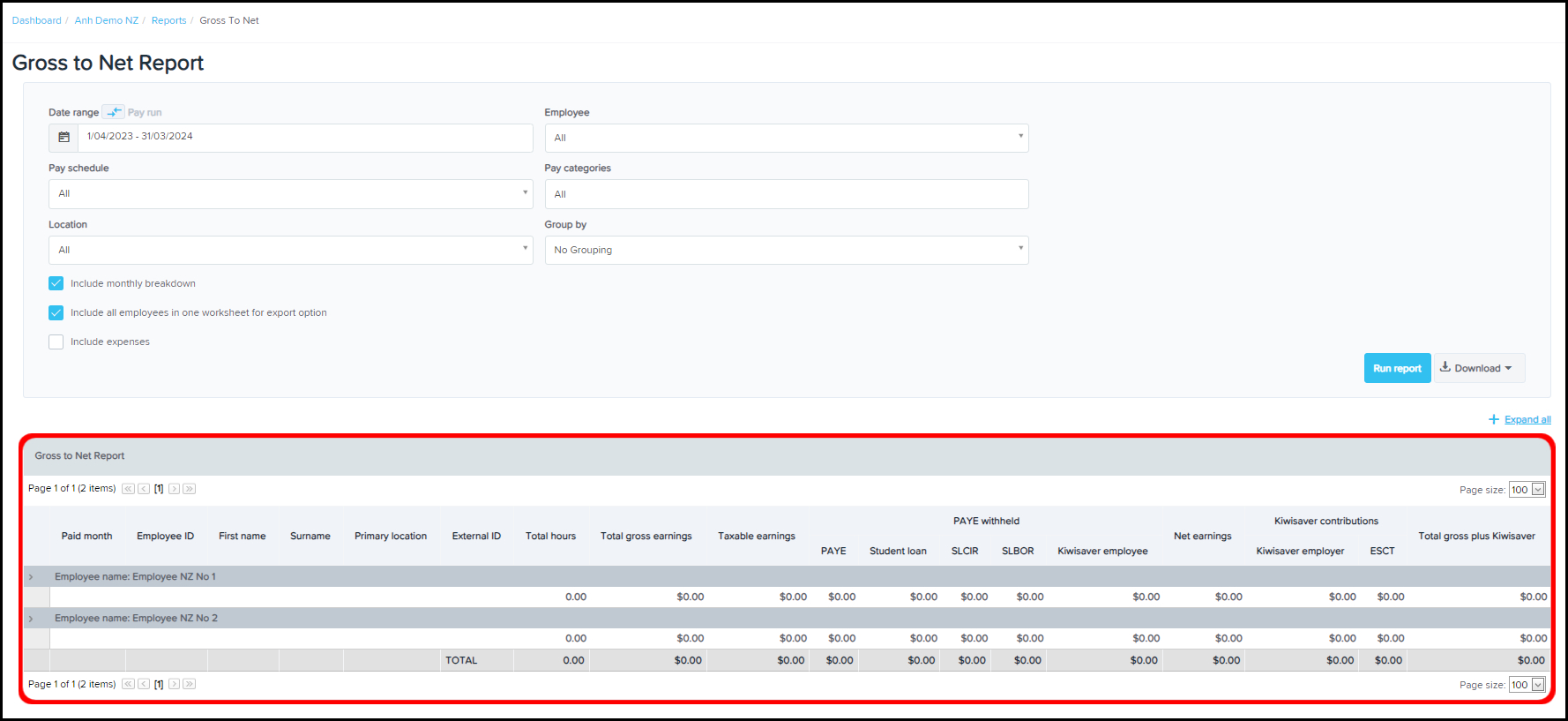The width and height of the screenshot is (1568, 721).
Task: Click the Expand all link
Action: tap(1527, 419)
